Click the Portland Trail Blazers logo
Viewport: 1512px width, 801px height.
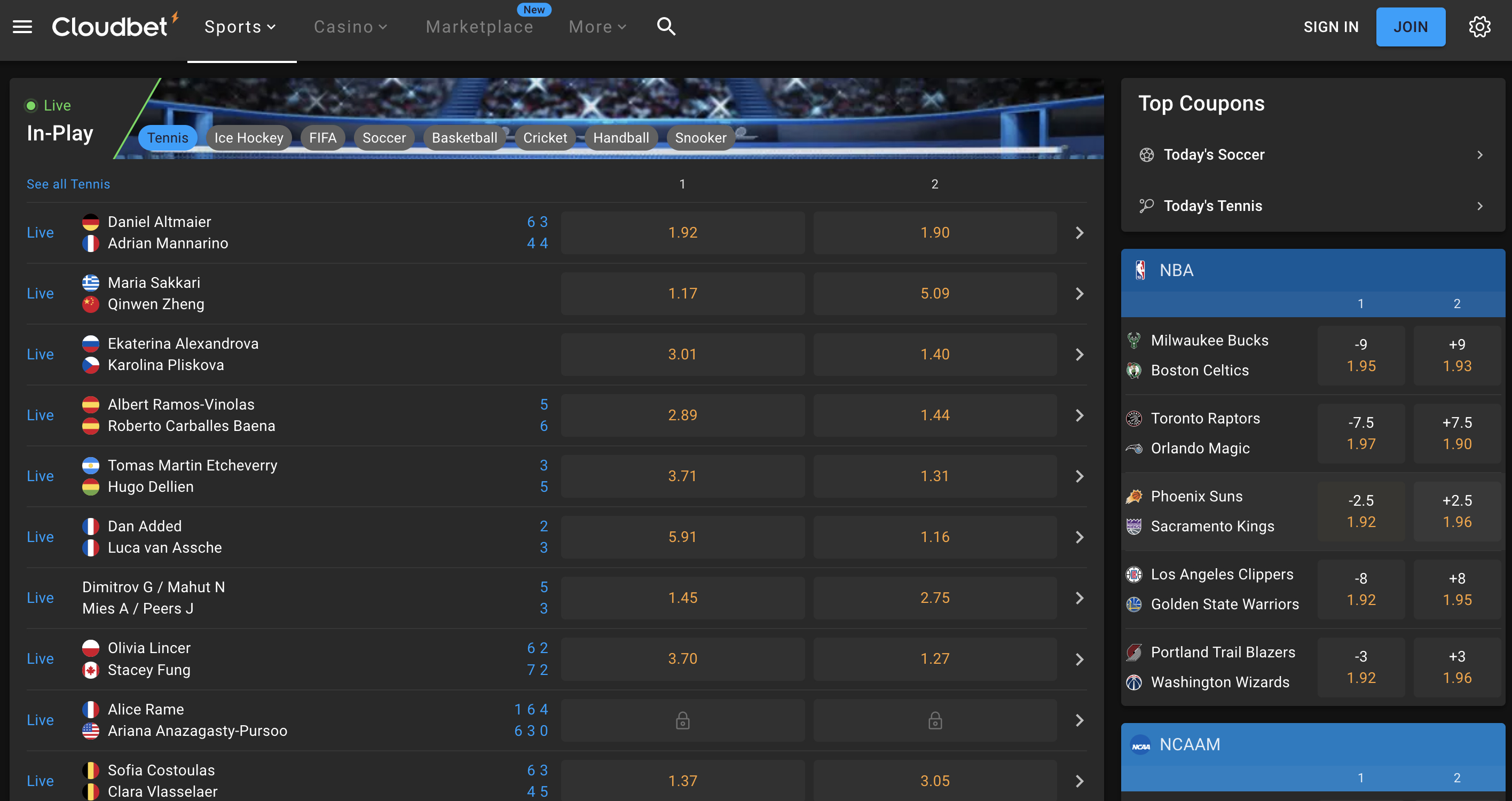pyautogui.click(x=1134, y=653)
